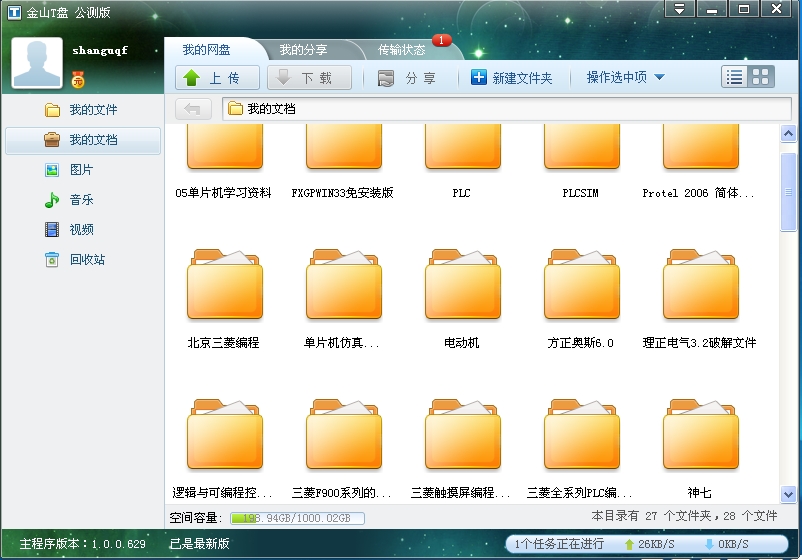
Task: Select the 电动机 folder
Action: point(461,290)
